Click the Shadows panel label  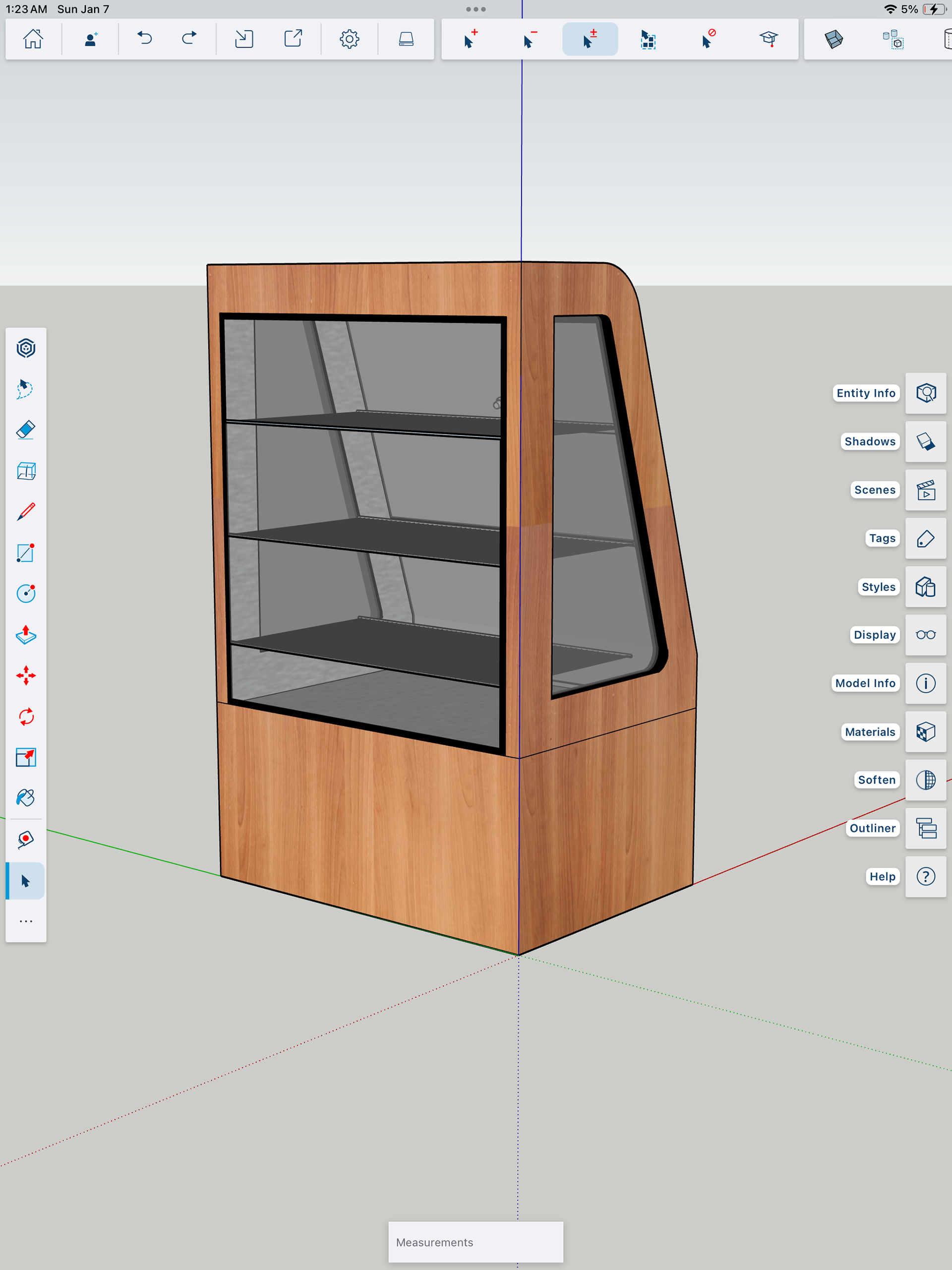[x=869, y=441]
